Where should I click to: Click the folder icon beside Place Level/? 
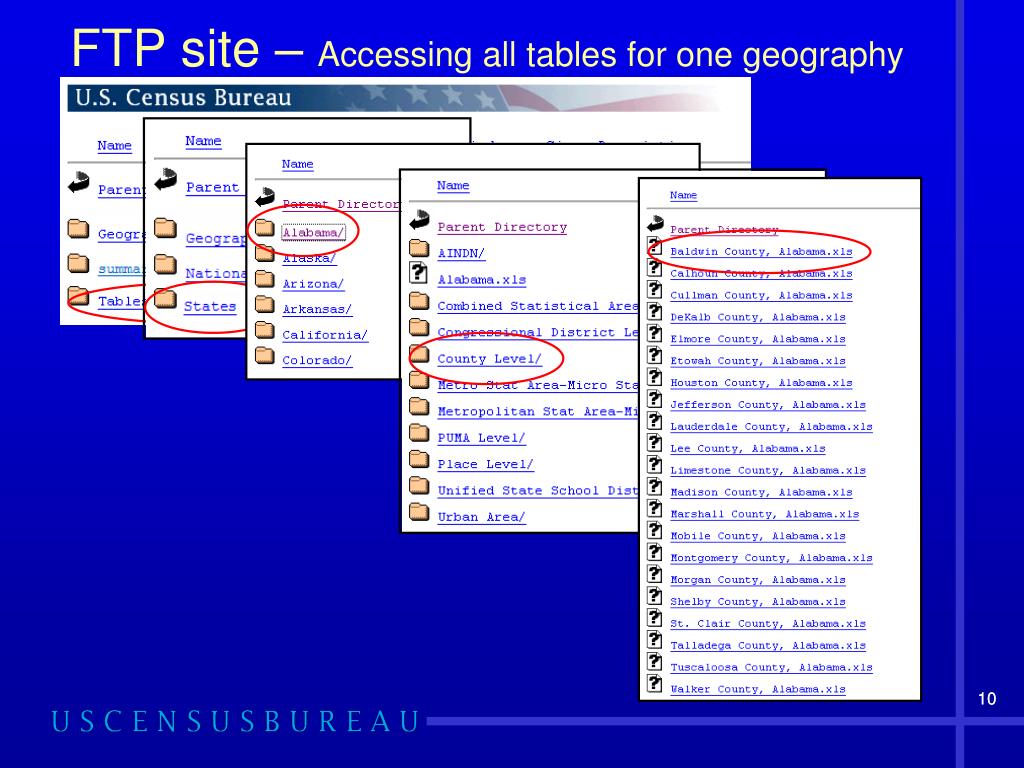pos(419,459)
